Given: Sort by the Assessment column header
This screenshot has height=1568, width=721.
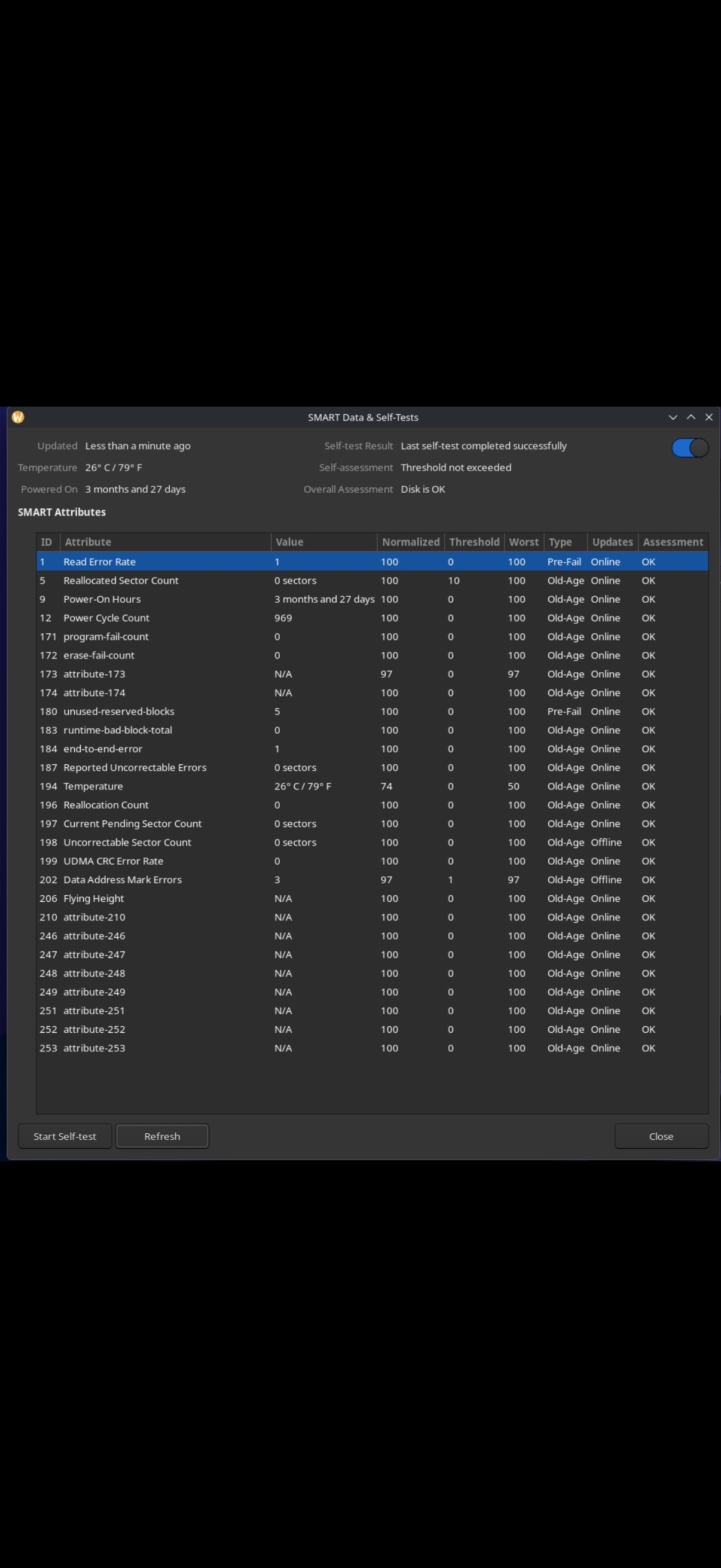Looking at the screenshot, I should (673, 542).
